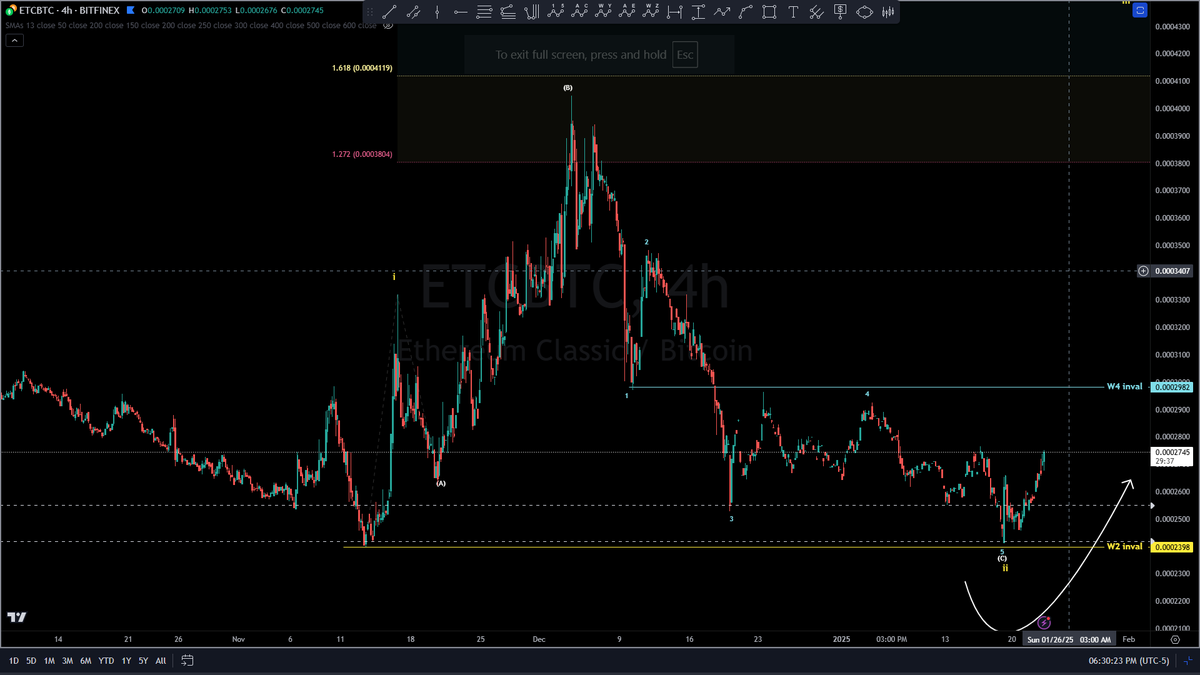Set time range to 3M
Screen dimensions: 1200x675
click(67, 661)
